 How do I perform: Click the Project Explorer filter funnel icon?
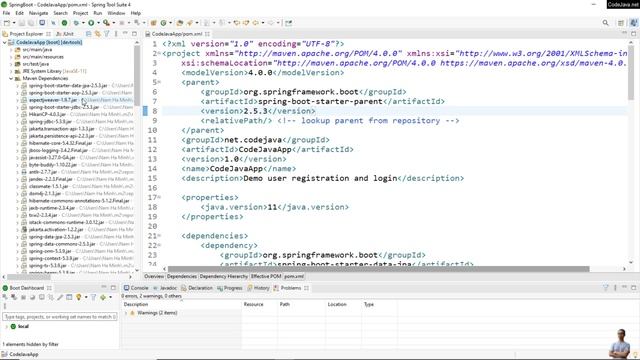point(107,34)
